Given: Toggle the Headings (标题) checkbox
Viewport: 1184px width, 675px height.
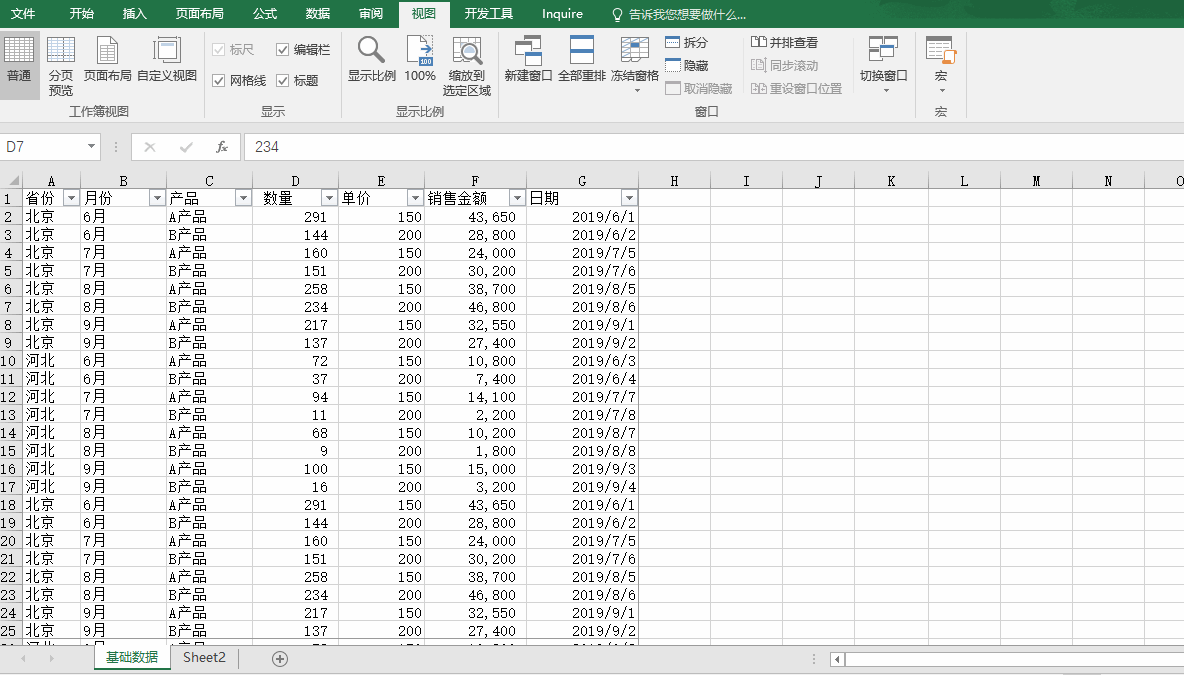Looking at the screenshot, I should [x=297, y=81].
